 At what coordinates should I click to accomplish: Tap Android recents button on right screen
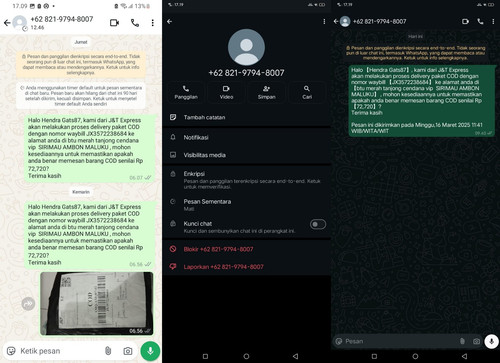point(374,356)
